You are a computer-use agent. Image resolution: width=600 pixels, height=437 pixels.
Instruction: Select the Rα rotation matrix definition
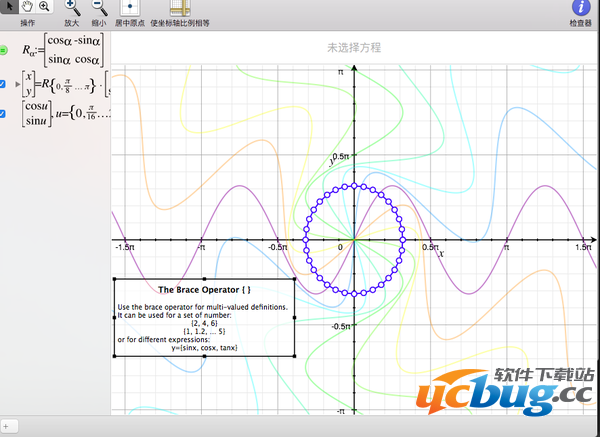[63, 50]
